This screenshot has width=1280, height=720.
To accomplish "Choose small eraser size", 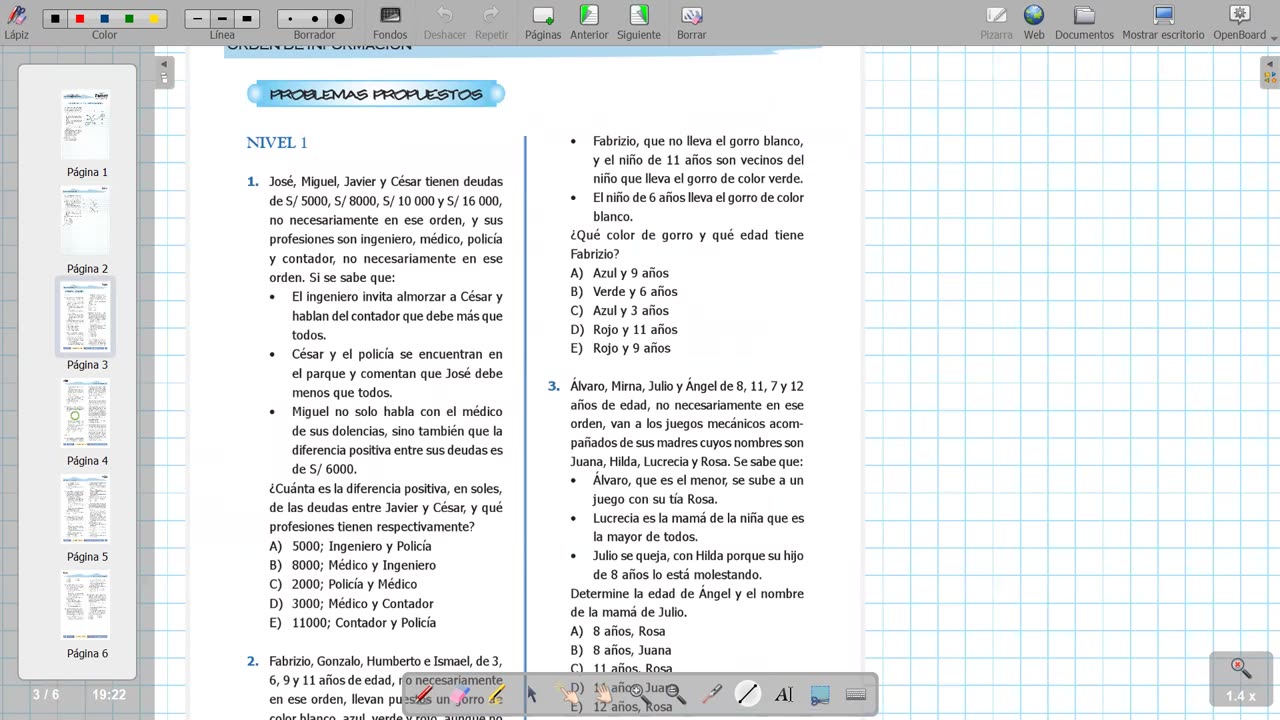I will tap(290, 19).
